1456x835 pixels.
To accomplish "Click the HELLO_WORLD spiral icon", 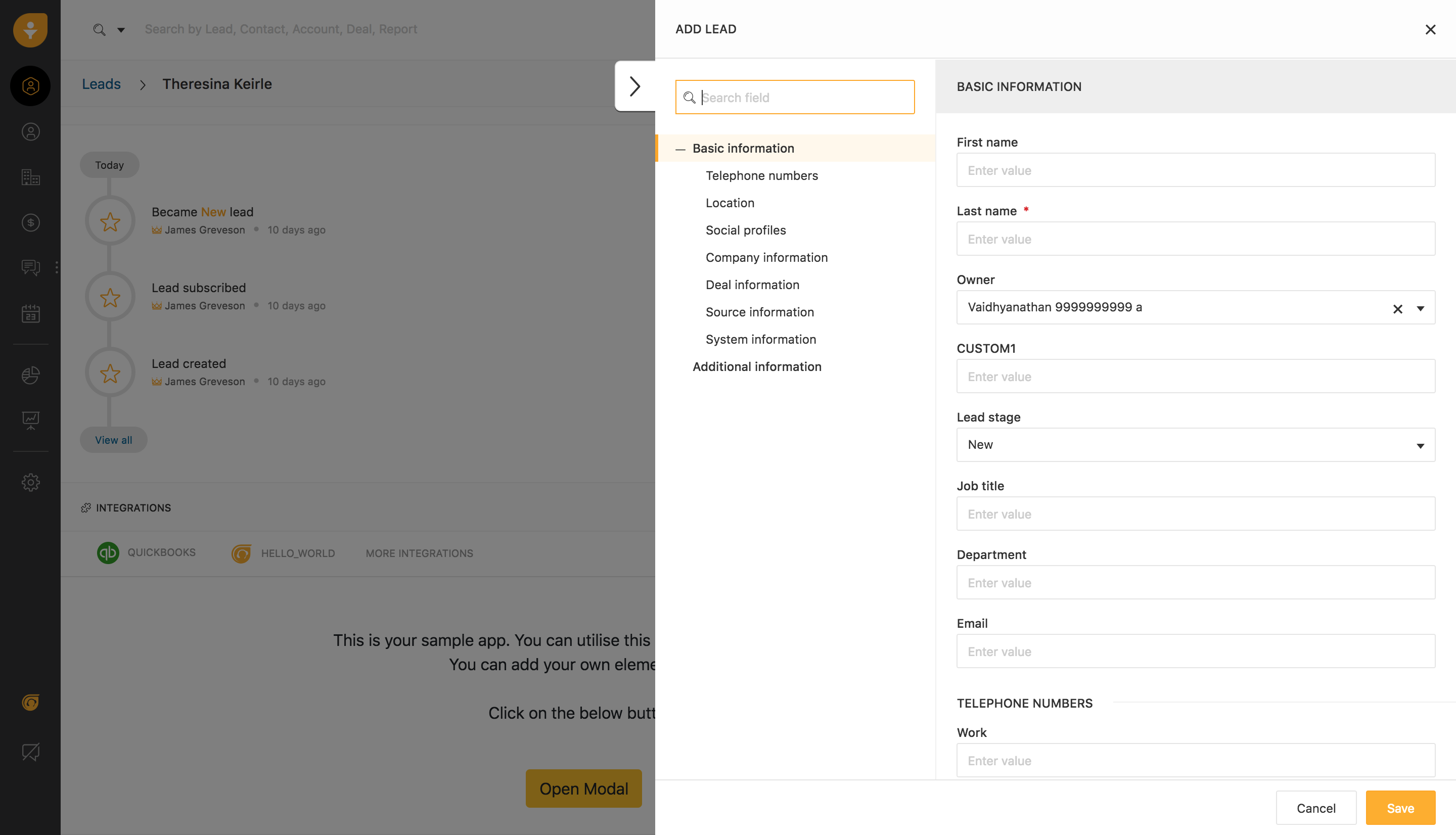I will [x=242, y=553].
